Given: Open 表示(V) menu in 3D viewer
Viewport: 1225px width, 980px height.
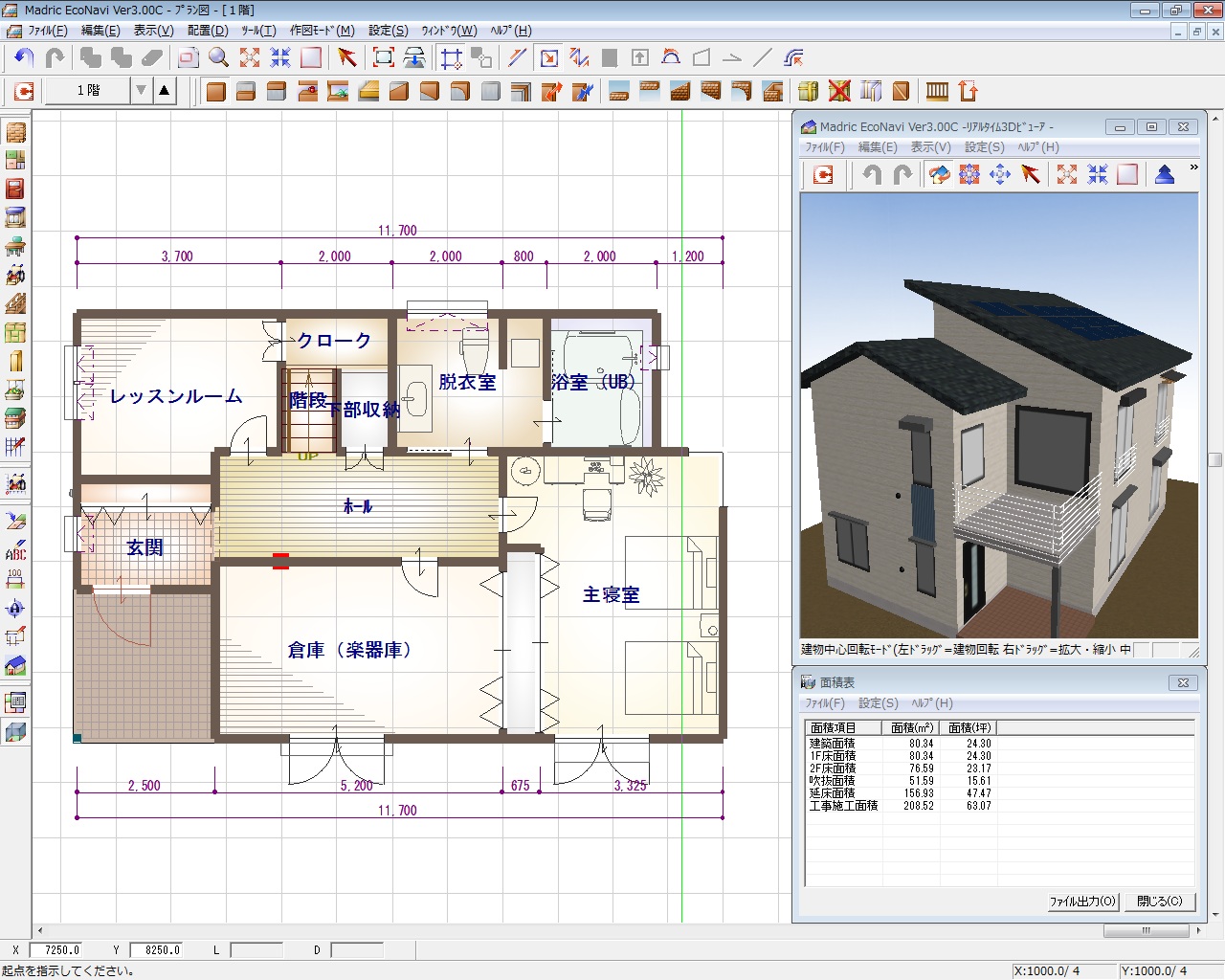Looking at the screenshot, I should 930,147.
